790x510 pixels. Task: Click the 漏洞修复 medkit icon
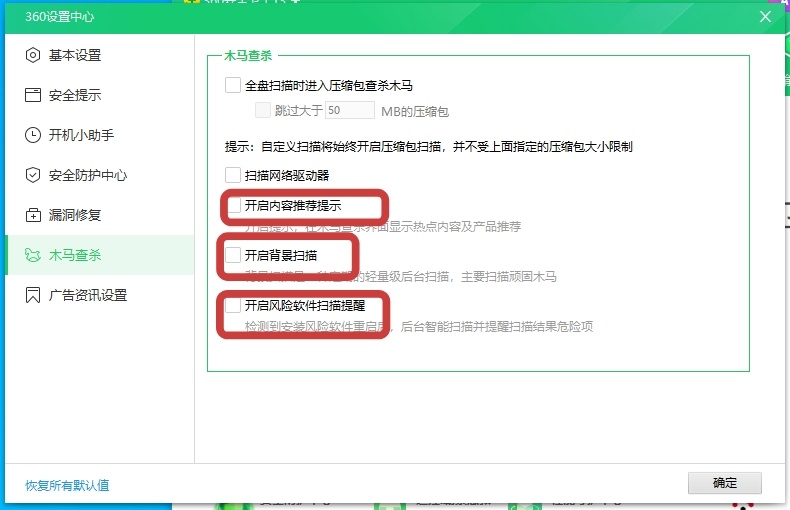click(33, 215)
